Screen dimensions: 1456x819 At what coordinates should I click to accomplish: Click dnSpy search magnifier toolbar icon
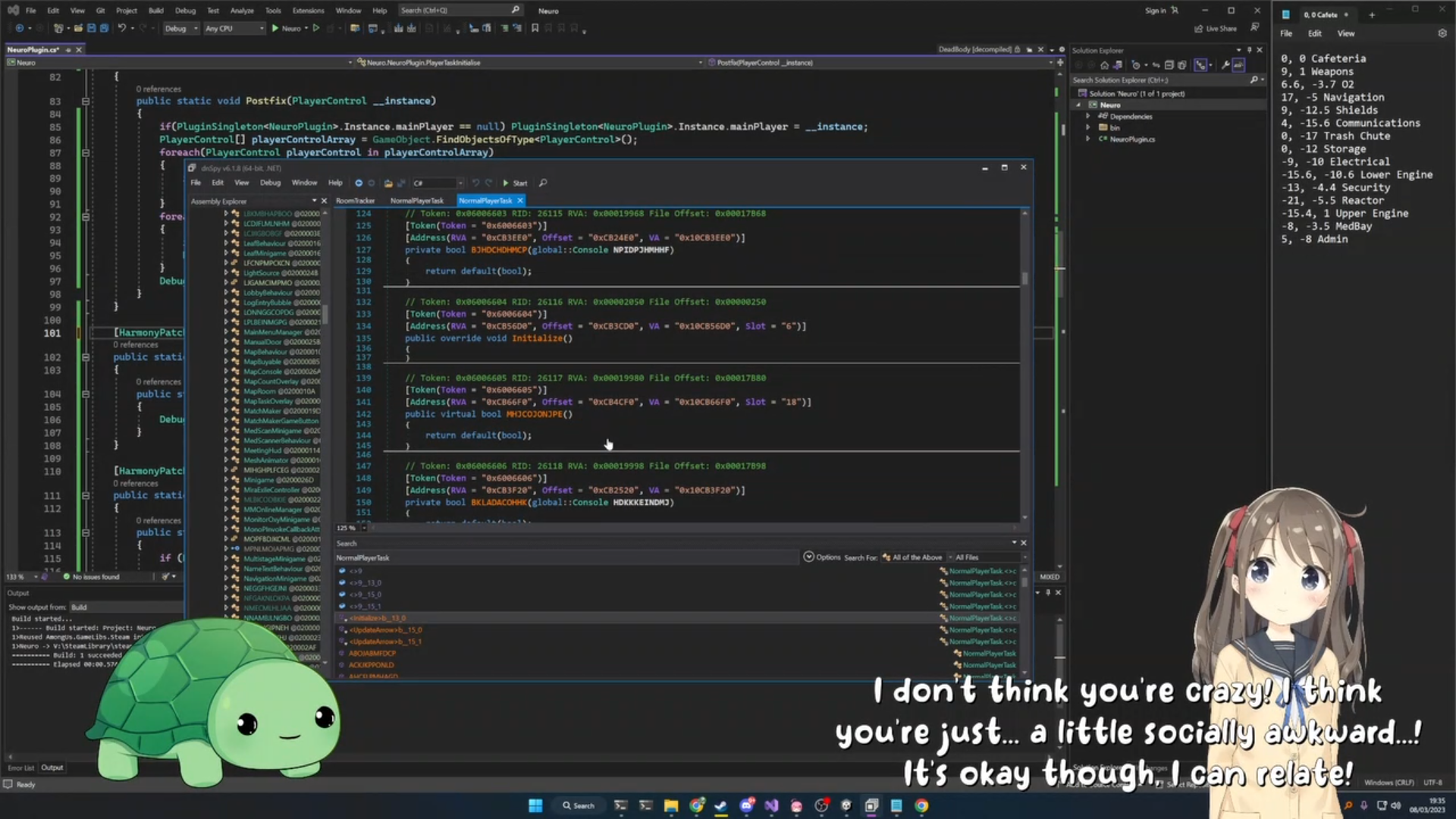click(x=543, y=183)
